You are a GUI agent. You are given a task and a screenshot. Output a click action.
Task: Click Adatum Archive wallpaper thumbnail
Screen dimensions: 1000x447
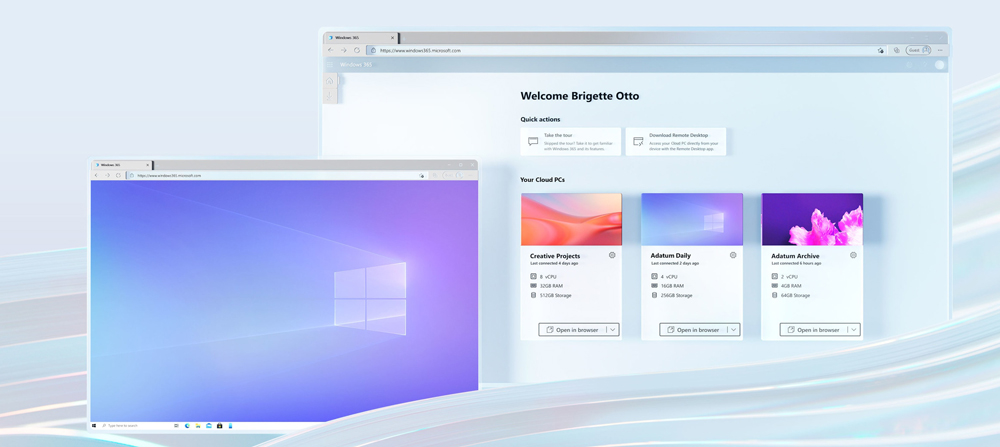click(812, 219)
